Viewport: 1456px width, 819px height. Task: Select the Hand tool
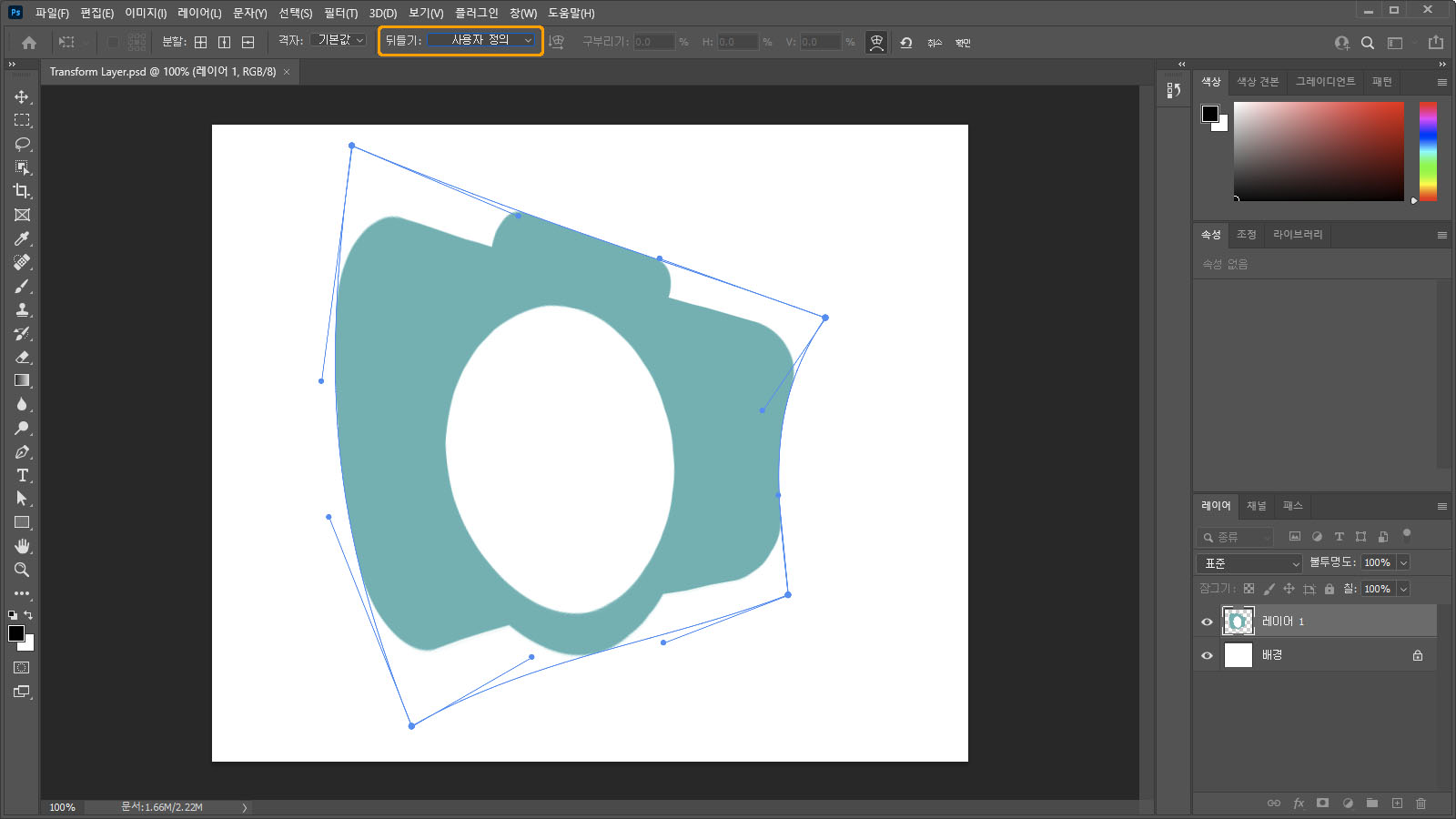pyautogui.click(x=22, y=546)
